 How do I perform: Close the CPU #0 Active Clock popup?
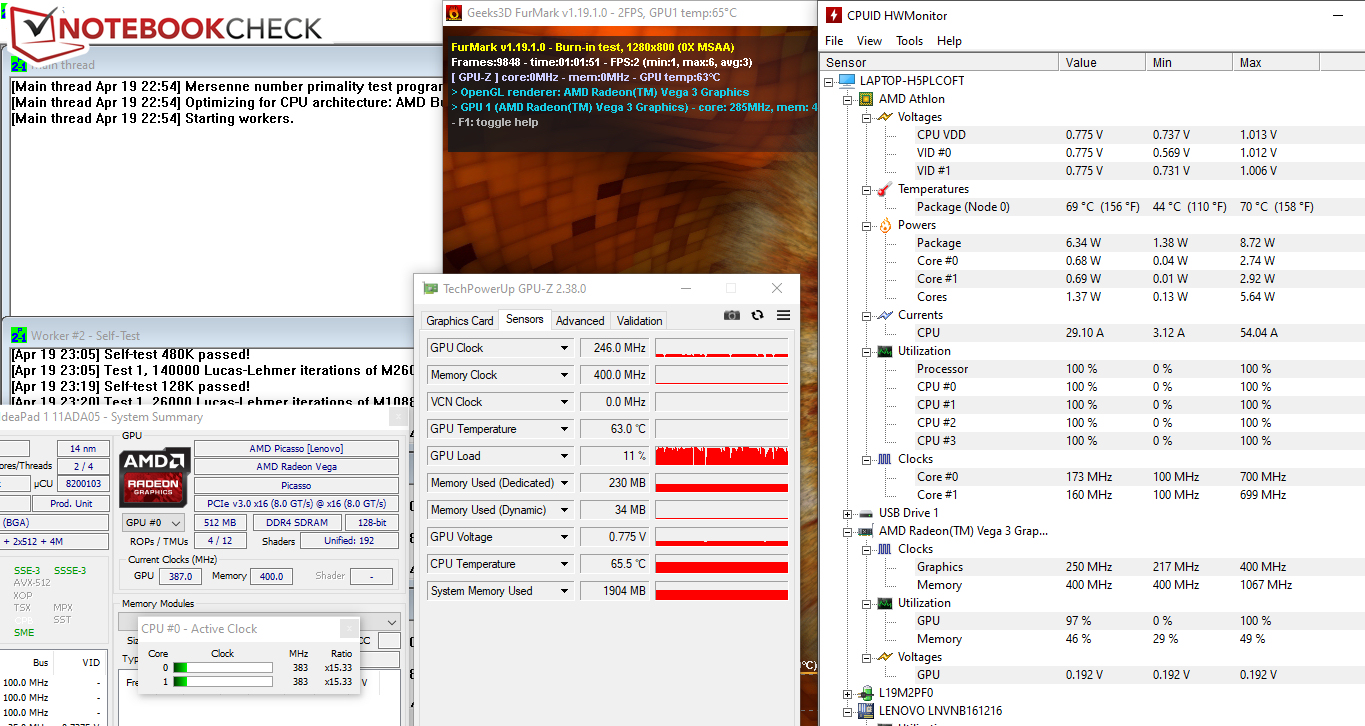coord(348,628)
